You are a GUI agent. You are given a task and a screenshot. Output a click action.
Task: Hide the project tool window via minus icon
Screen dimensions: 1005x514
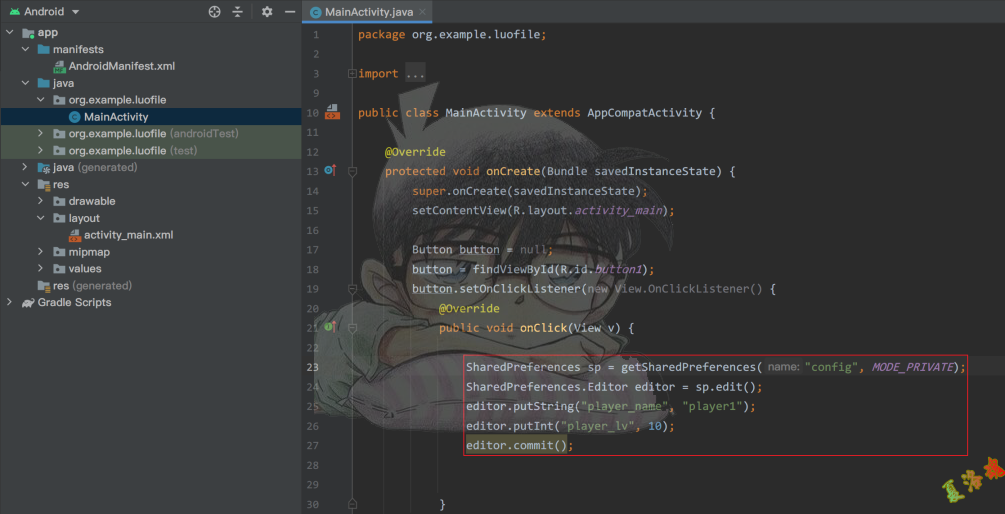pyautogui.click(x=289, y=12)
